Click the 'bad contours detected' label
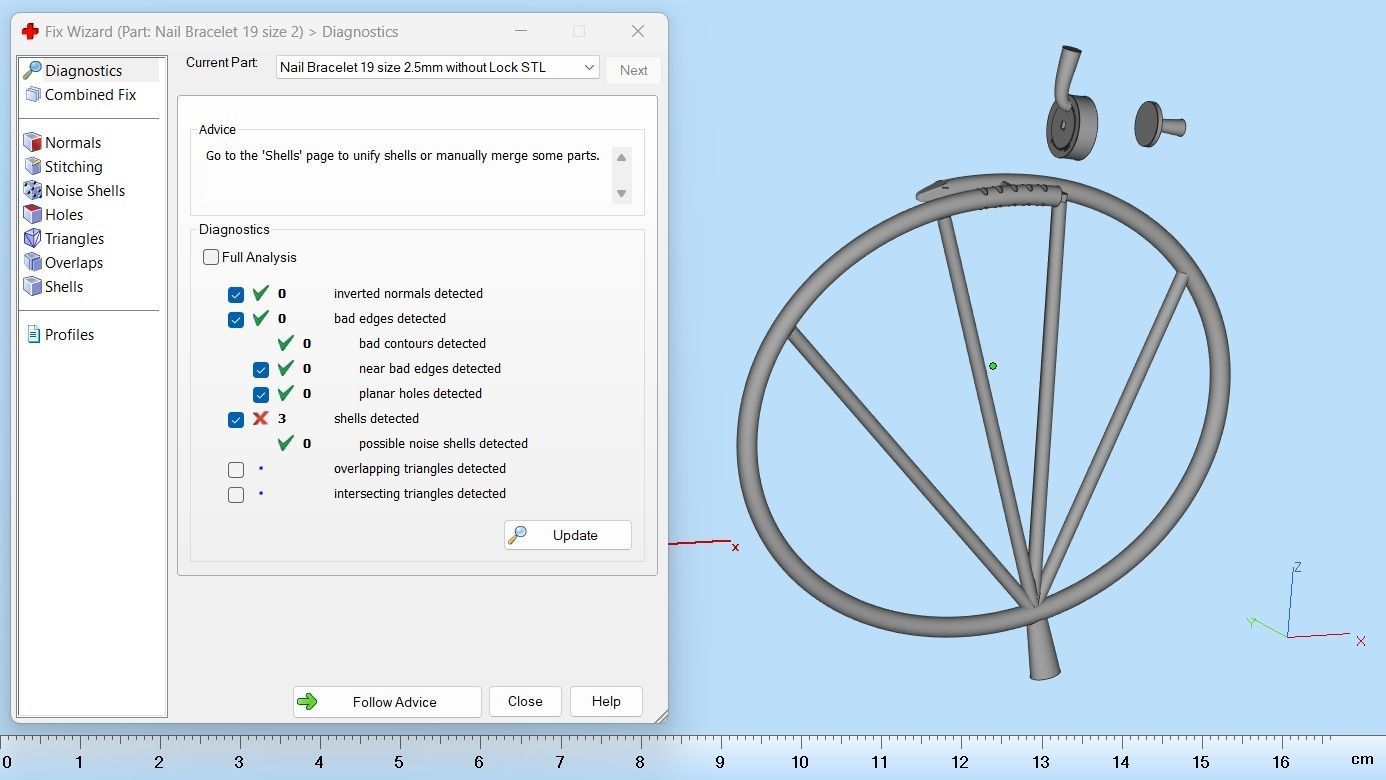1386x780 pixels. coord(422,343)
